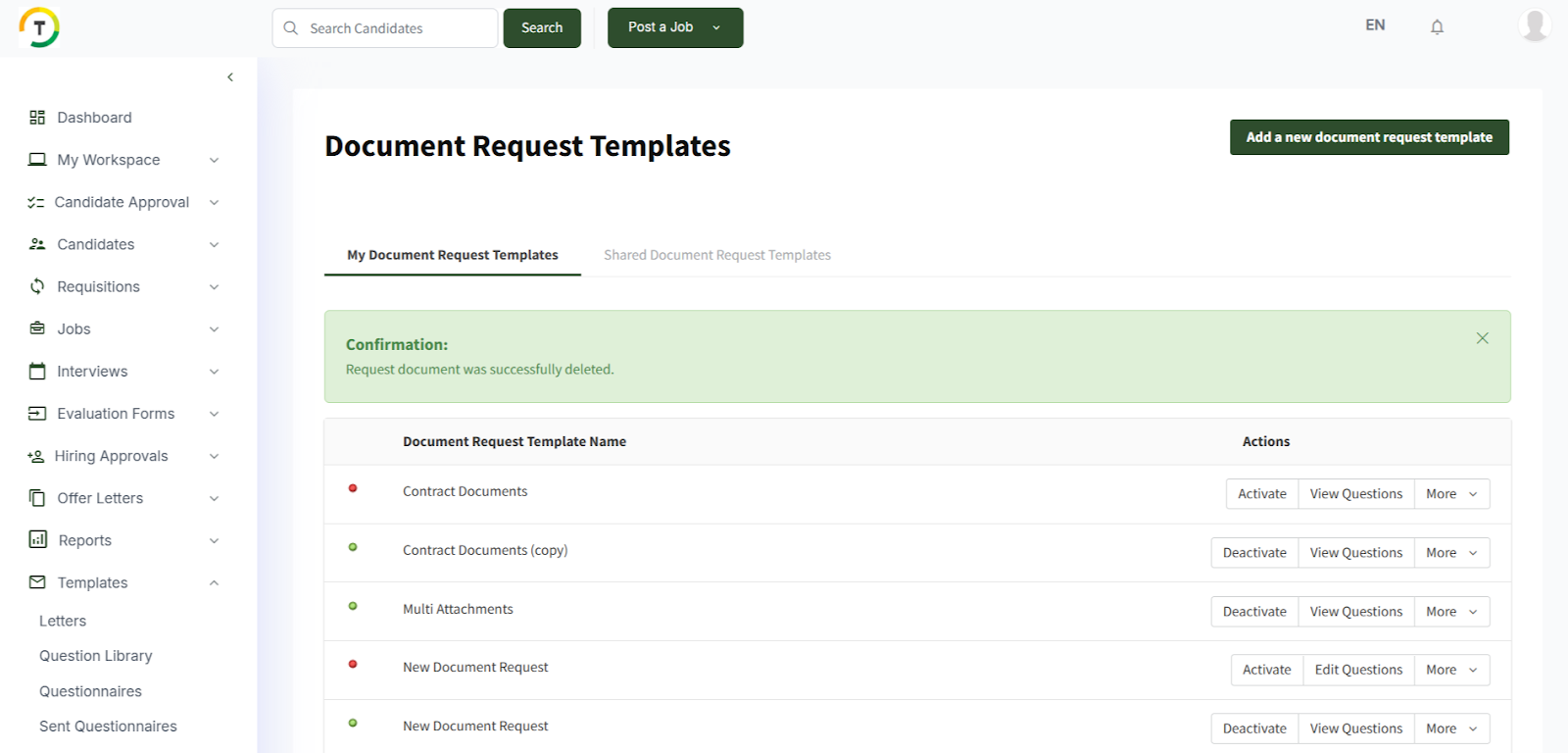The width and height of the screenshot is (1568, 753).
Task: Open the user profile avatar
Action: (1534, 25)
